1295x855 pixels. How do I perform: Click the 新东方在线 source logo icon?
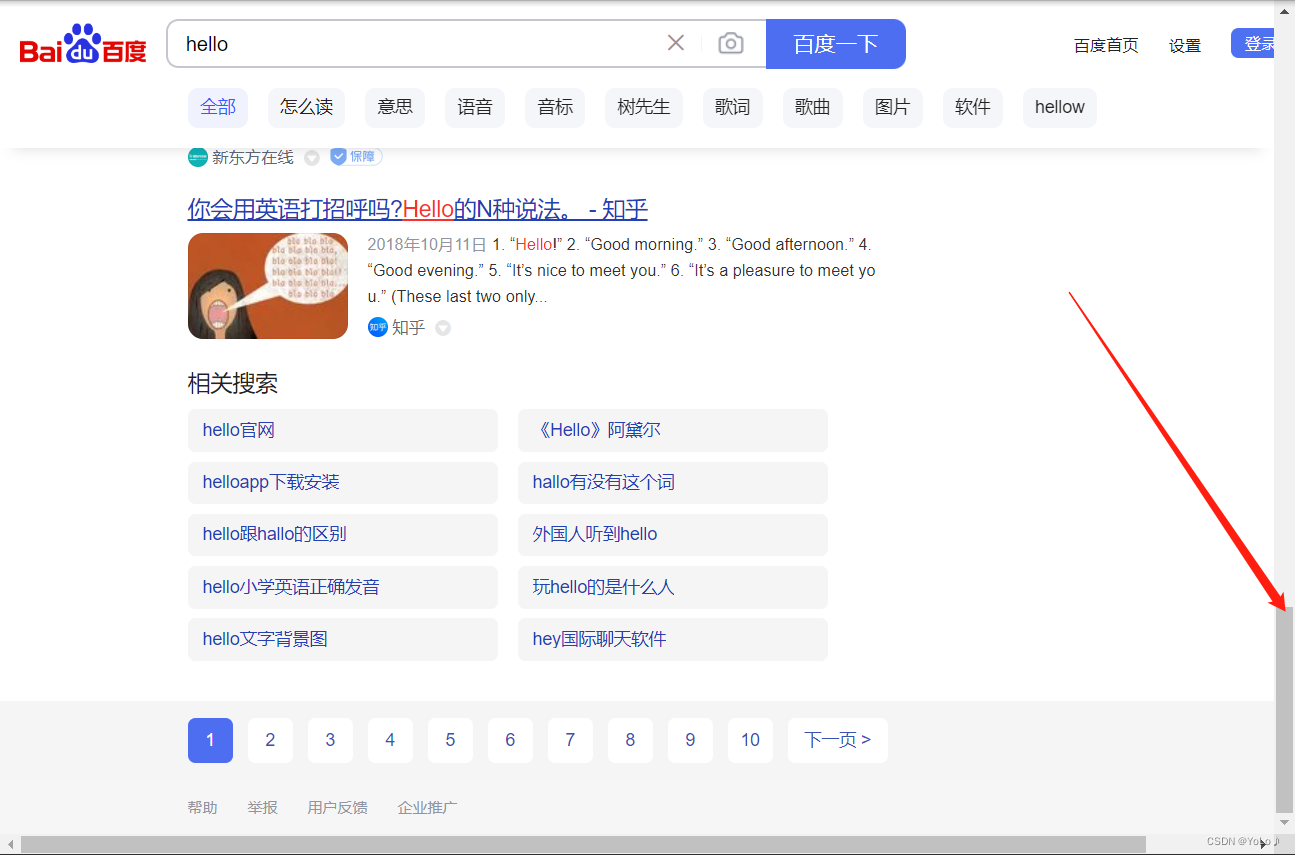pyautogui.click(x=197, y=157)
